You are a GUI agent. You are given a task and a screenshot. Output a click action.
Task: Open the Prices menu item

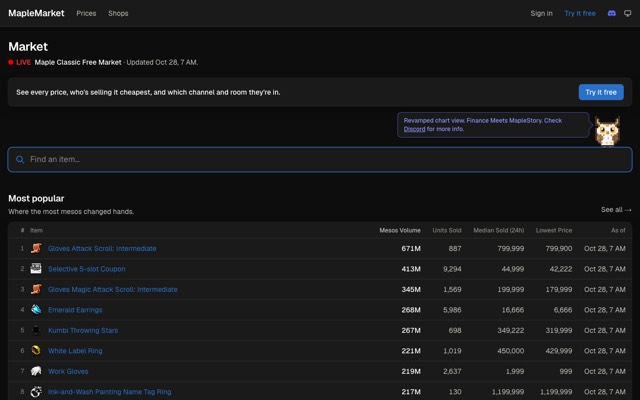pos(86,13)
